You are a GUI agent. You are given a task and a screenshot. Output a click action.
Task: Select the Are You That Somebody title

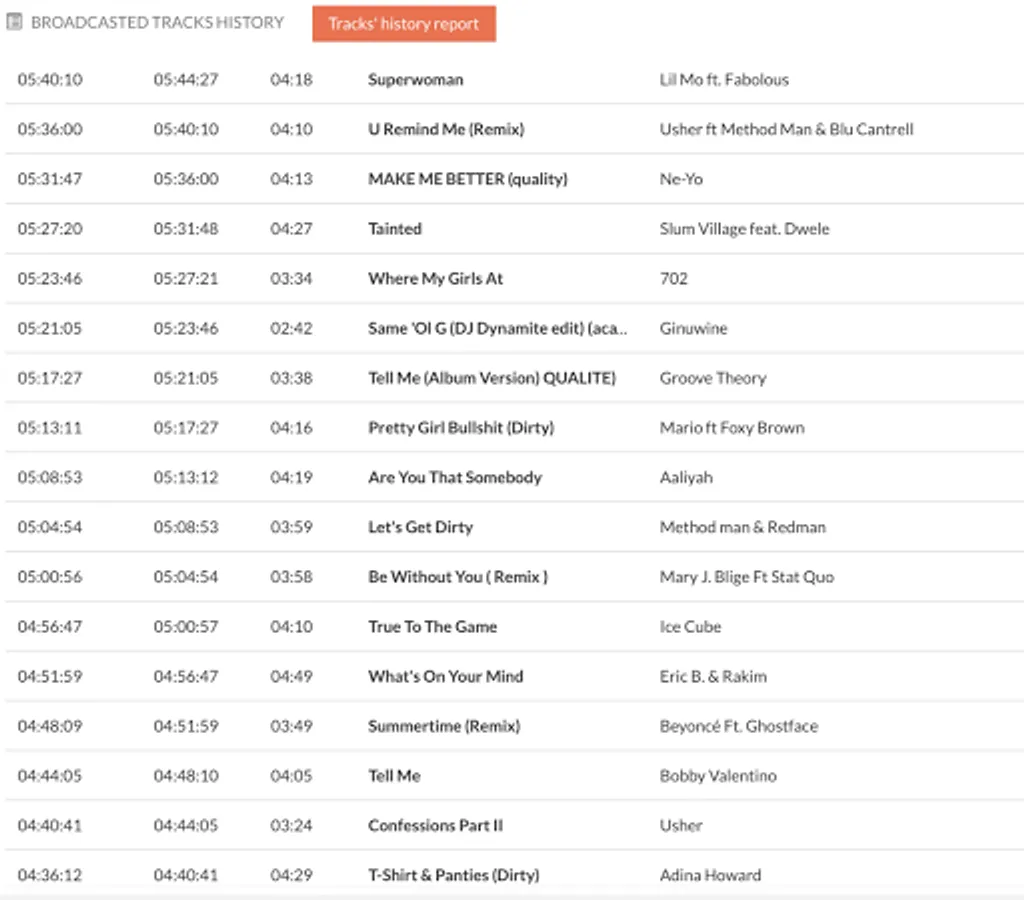[x=455, y=477]
